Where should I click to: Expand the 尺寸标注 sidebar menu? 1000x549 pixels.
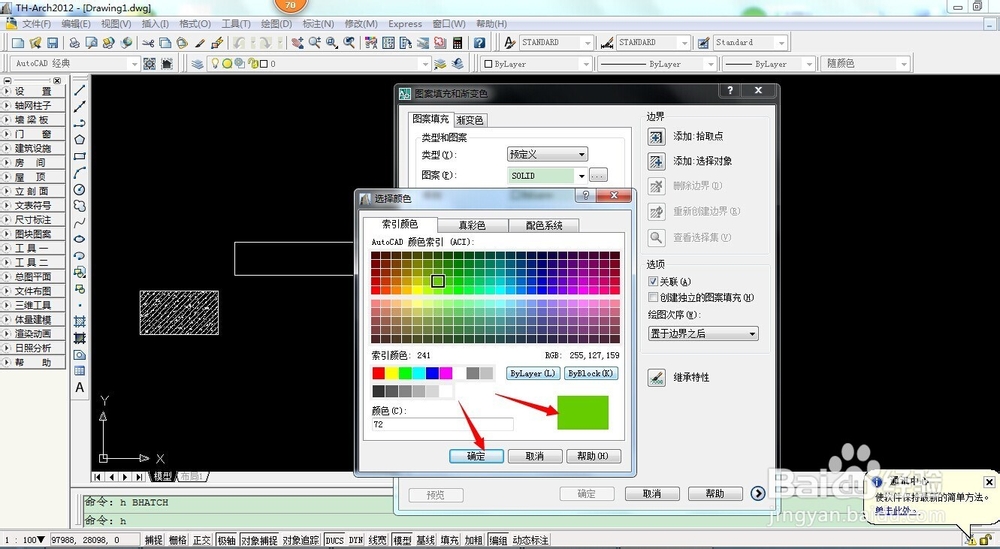pyautogui.click(x=33, y=219)
